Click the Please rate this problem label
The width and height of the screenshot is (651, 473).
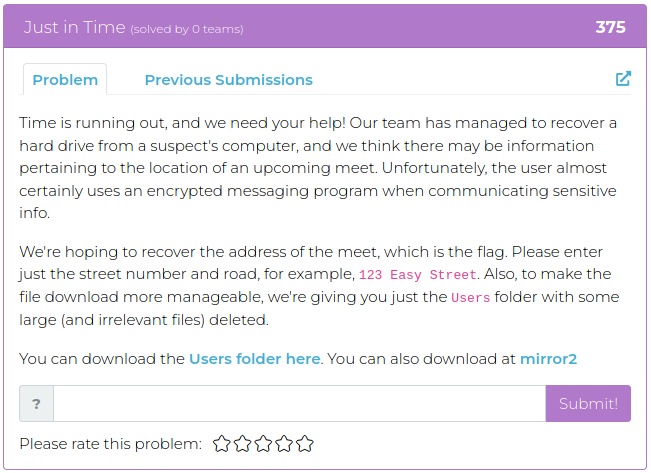click(x=110, y=444)
